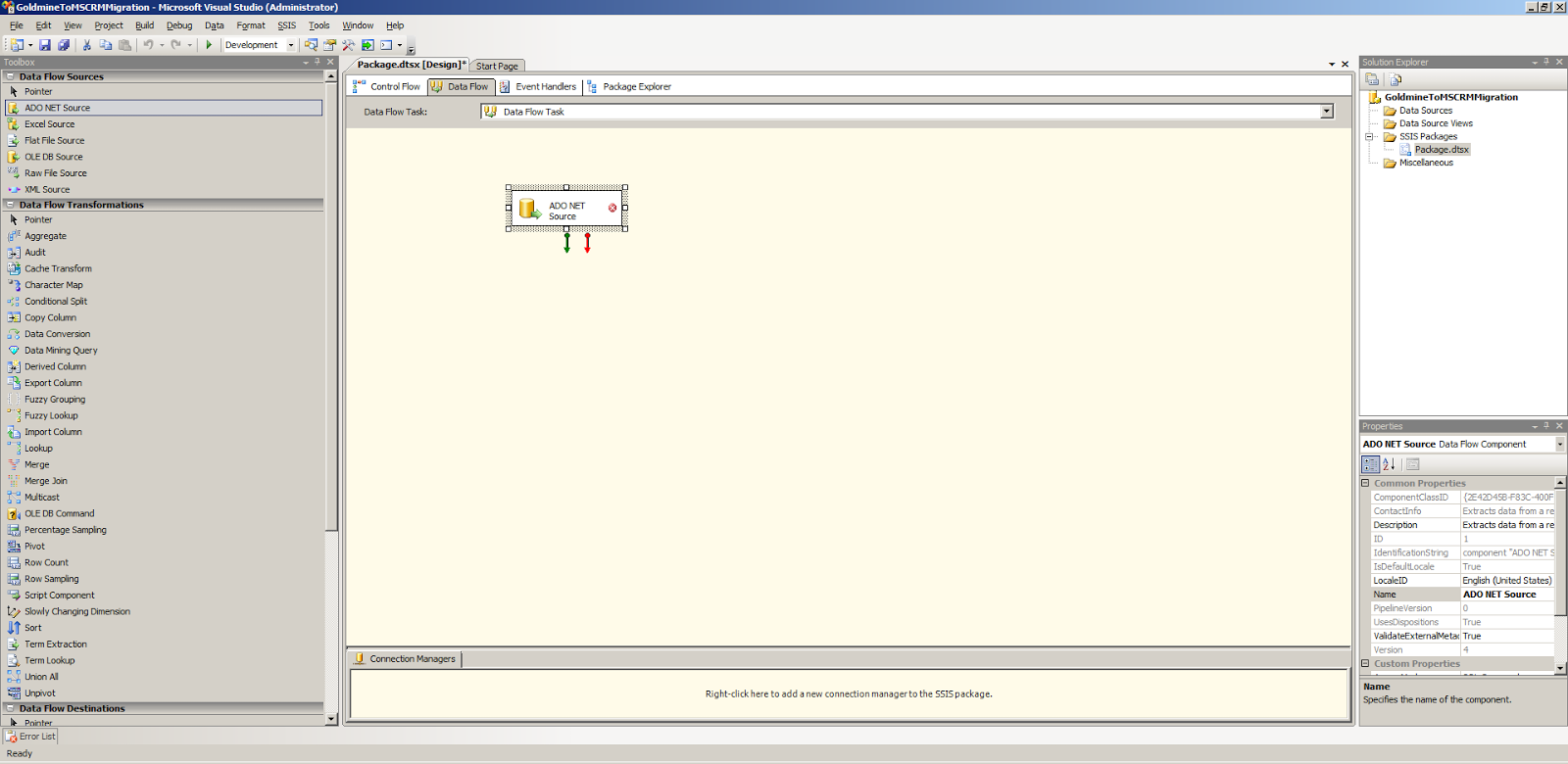Click the green data output arrow of ADO NET Source
1568x764 pixels.
click(566, 243)
